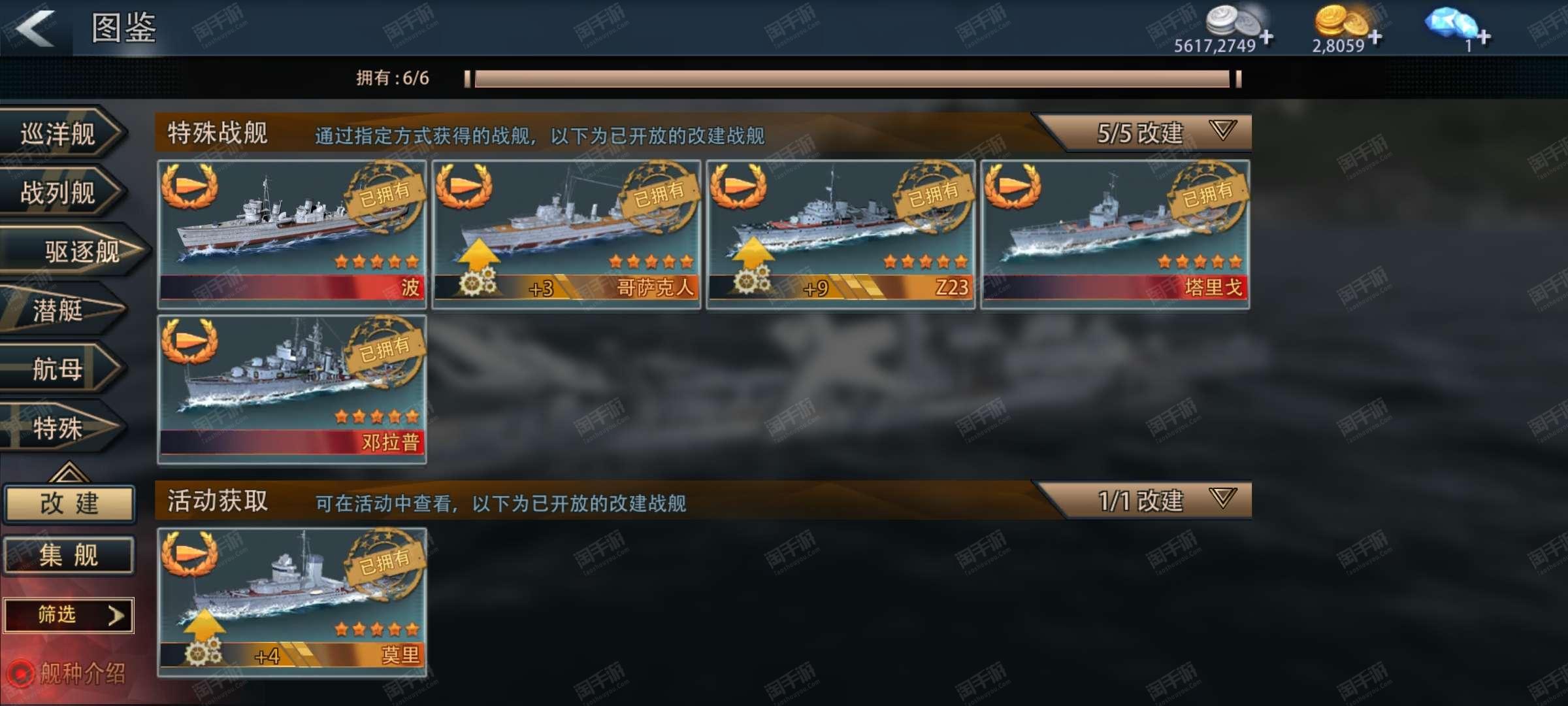This screenshot has height=706, width=1568.
Task: Open the 塔里戈 ship card
Action: 1115,234
